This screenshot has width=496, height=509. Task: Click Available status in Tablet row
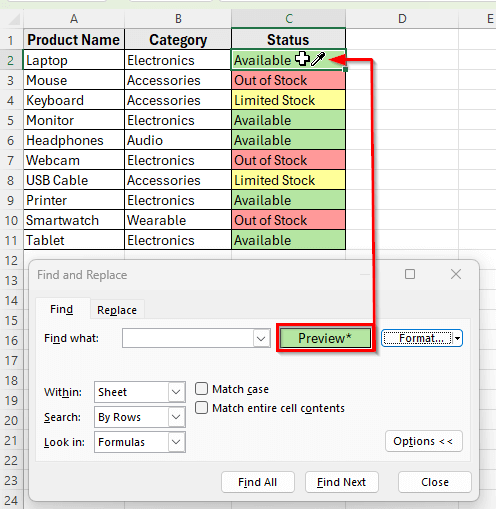click(x=289, y=240)
